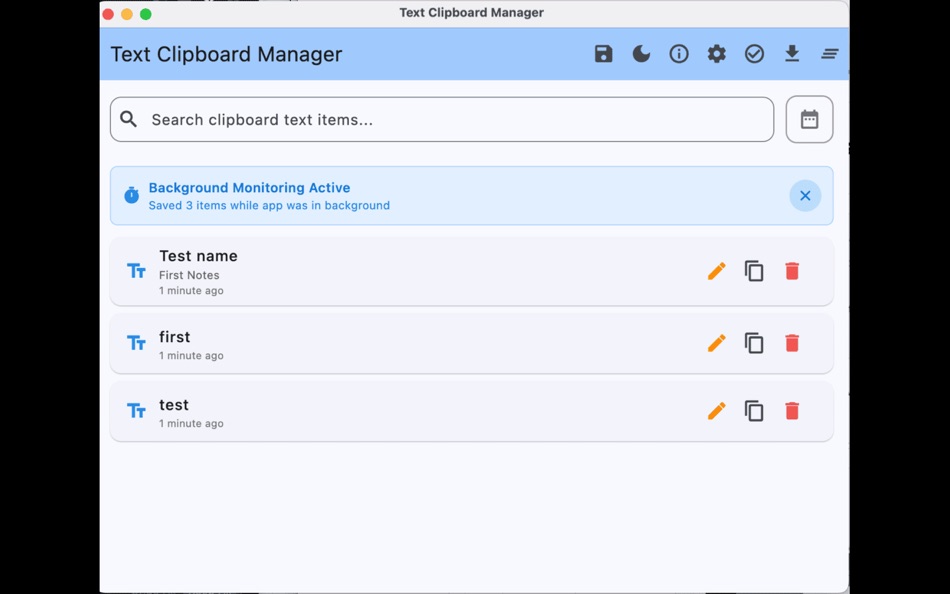Click the clipboard search input field
Screen dimensions: 950x594
(400, 119)
